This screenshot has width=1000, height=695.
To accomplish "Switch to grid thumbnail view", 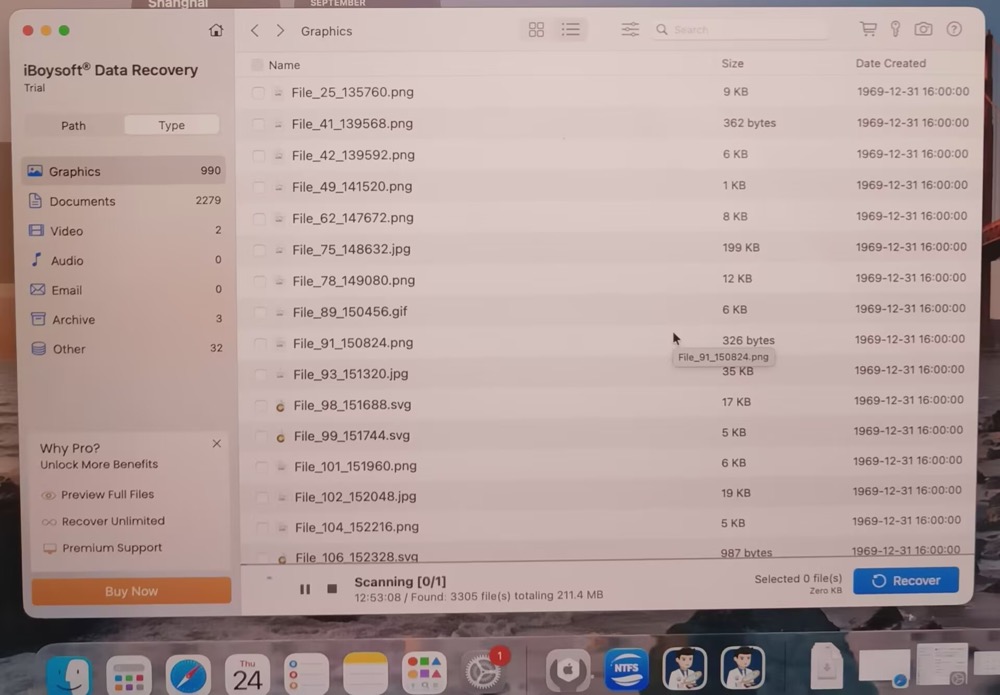I will 536,29.
